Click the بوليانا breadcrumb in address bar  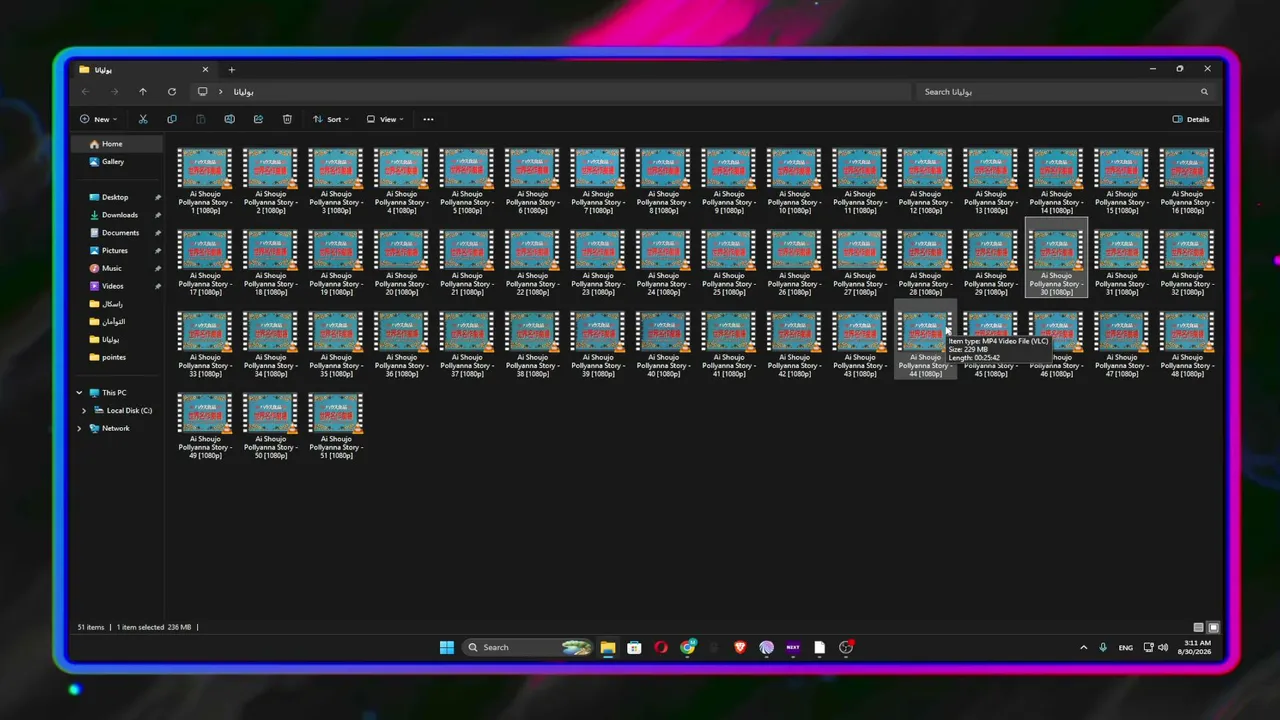[x=243, y=92]
